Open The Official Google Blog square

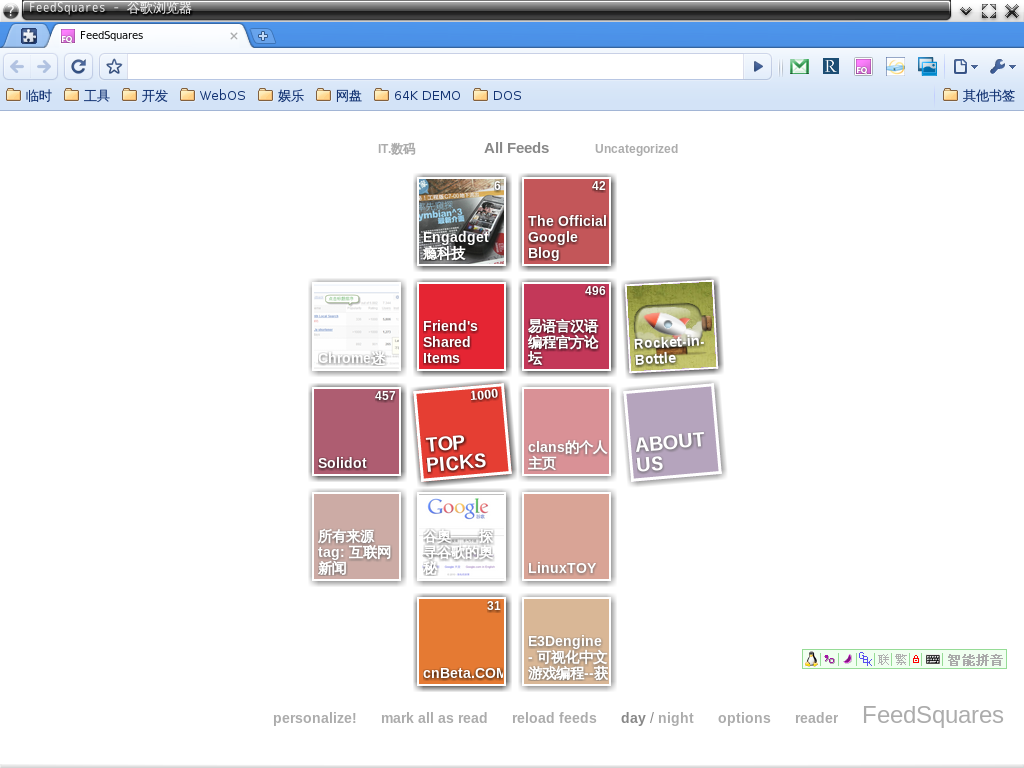(x=566, y=221)
